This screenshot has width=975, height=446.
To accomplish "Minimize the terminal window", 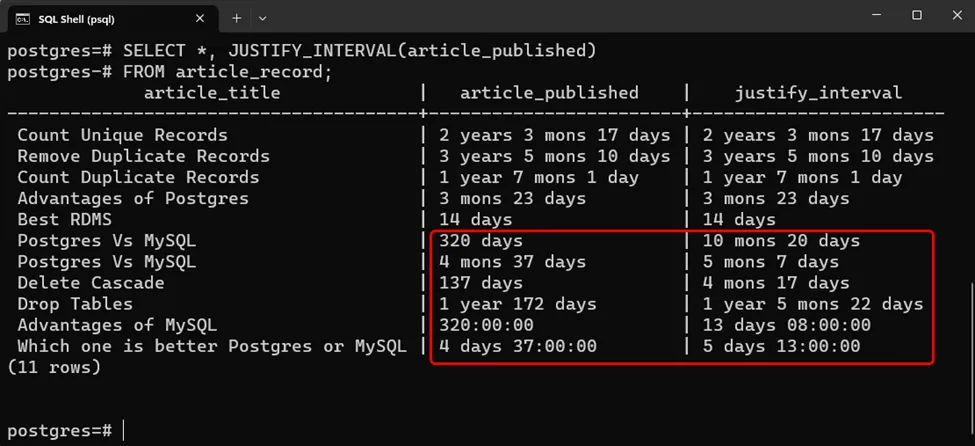I will (x=872, y=16).
